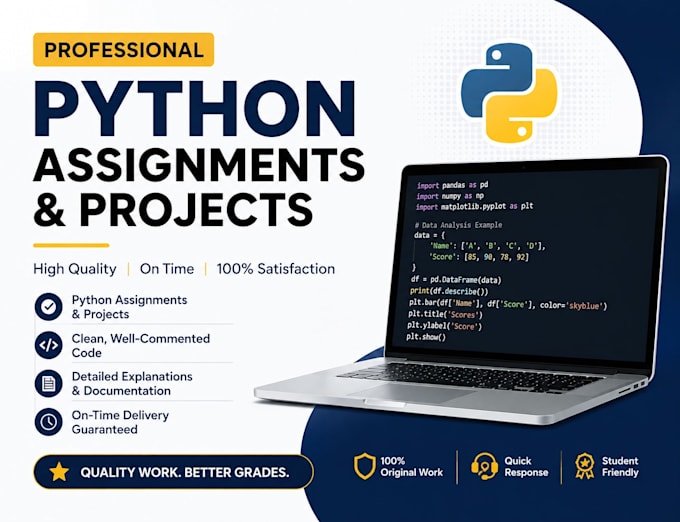Click the clock icon beside On-Time Delivery
Screen dimensions: 680x522
pos(49,422)
